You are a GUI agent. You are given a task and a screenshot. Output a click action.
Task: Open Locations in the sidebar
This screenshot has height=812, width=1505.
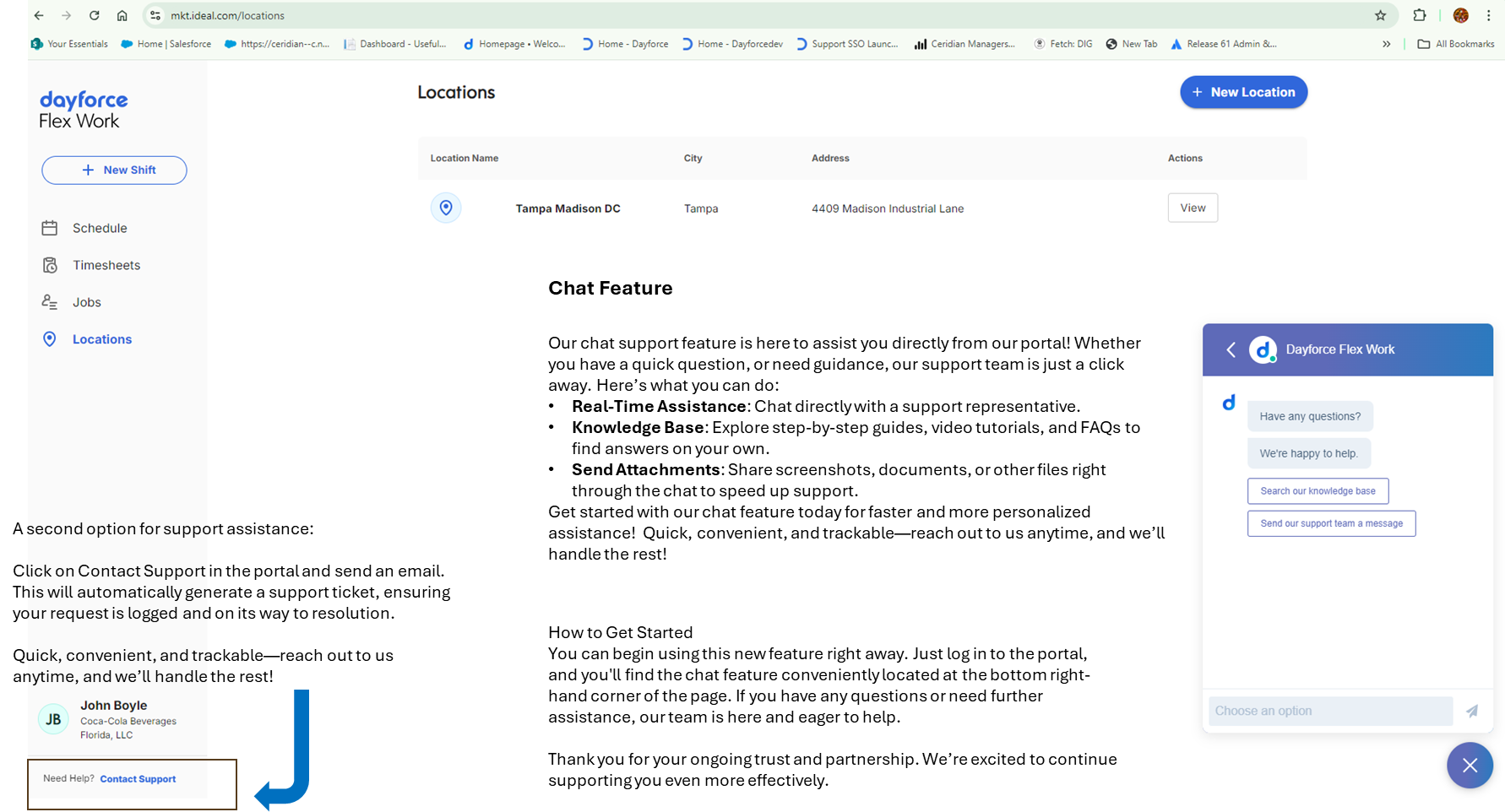click(102, 339)
